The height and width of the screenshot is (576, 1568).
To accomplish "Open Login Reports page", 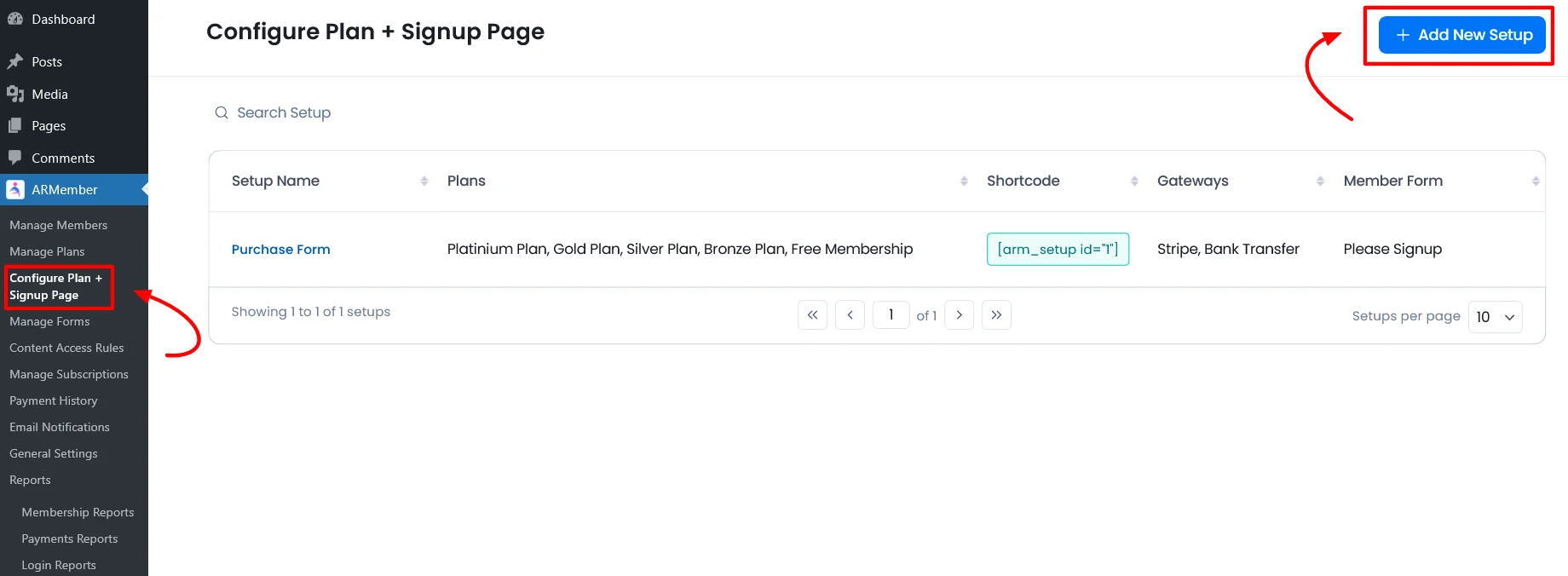I will pos(59,565).
